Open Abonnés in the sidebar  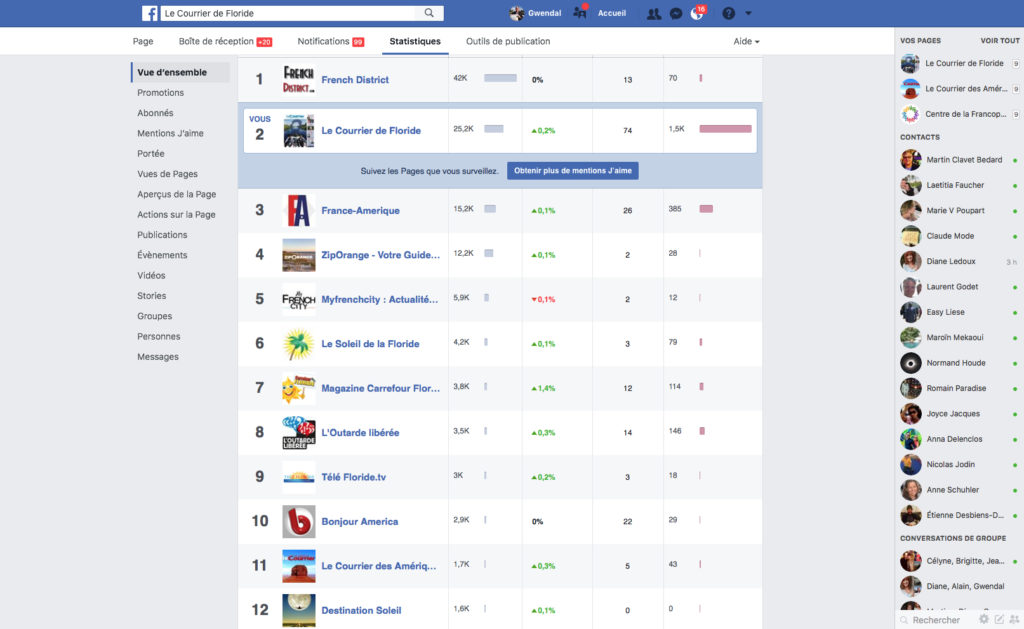(x=155, y=113)
